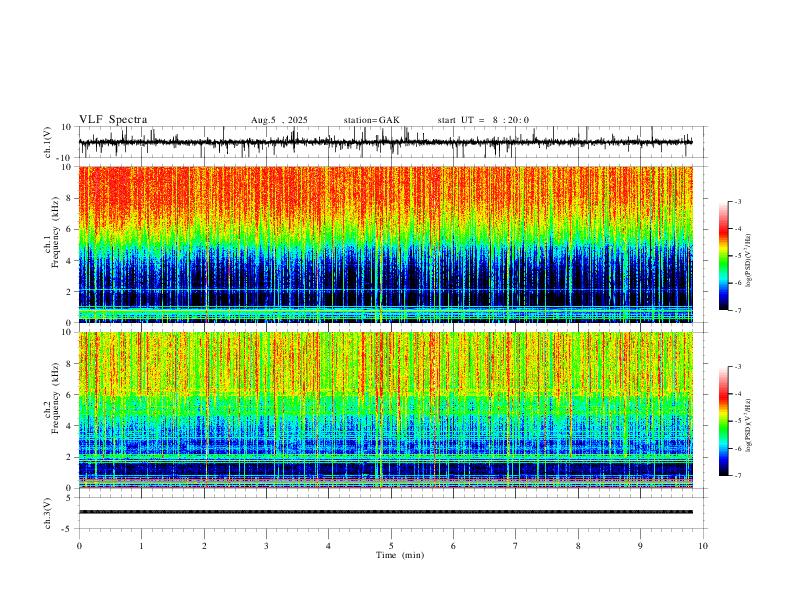The height and width of the screenshot is (612, 792).
Task: Click the ch.2 "log(PSD)(V²/Hz)" colorbar label
Action: 748,426
